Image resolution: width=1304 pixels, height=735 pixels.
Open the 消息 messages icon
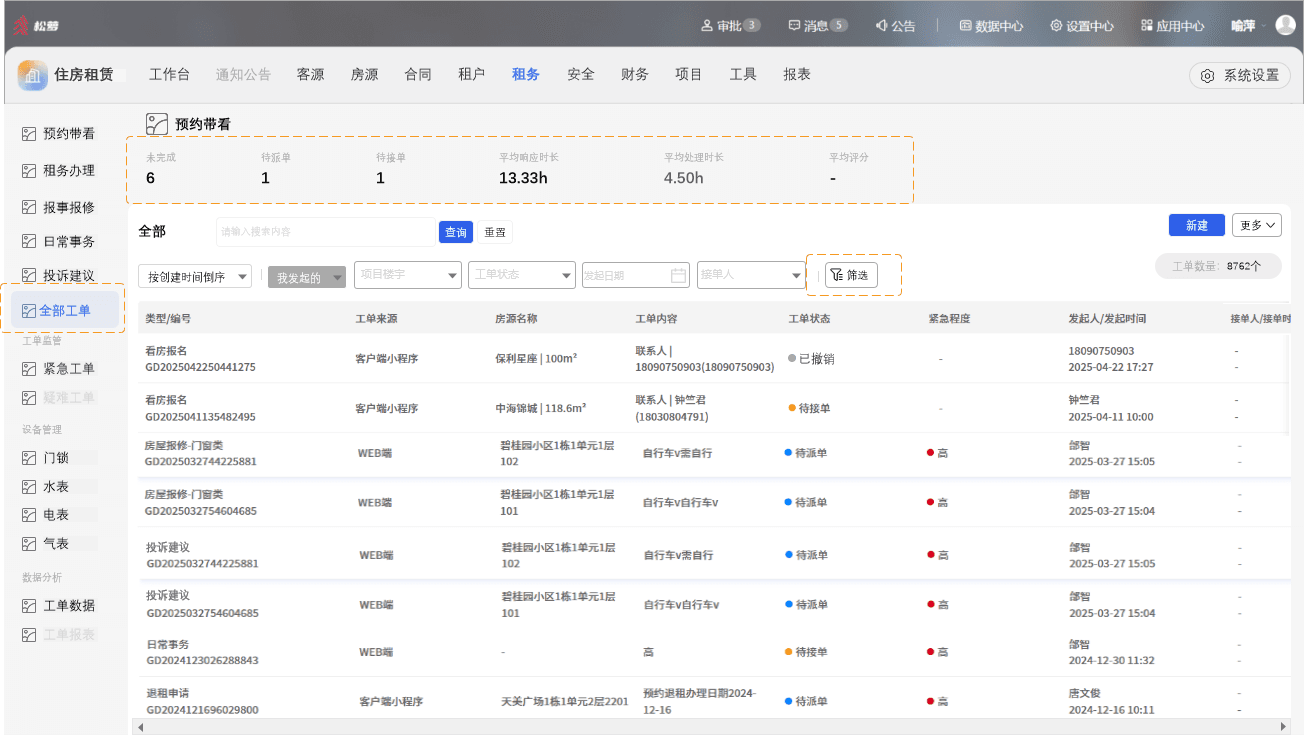794,26
